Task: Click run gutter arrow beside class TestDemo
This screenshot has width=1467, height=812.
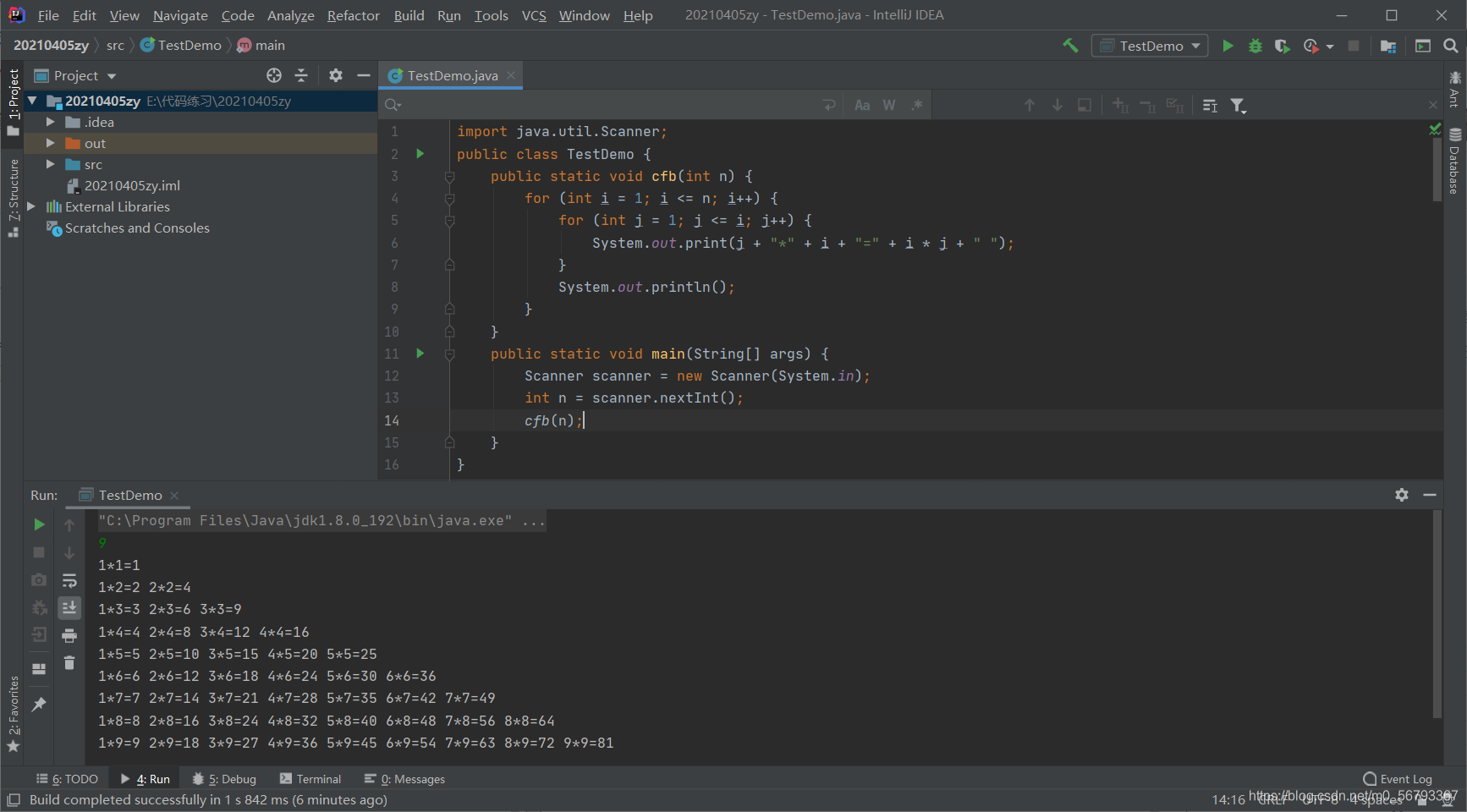Action: [420, 154]
